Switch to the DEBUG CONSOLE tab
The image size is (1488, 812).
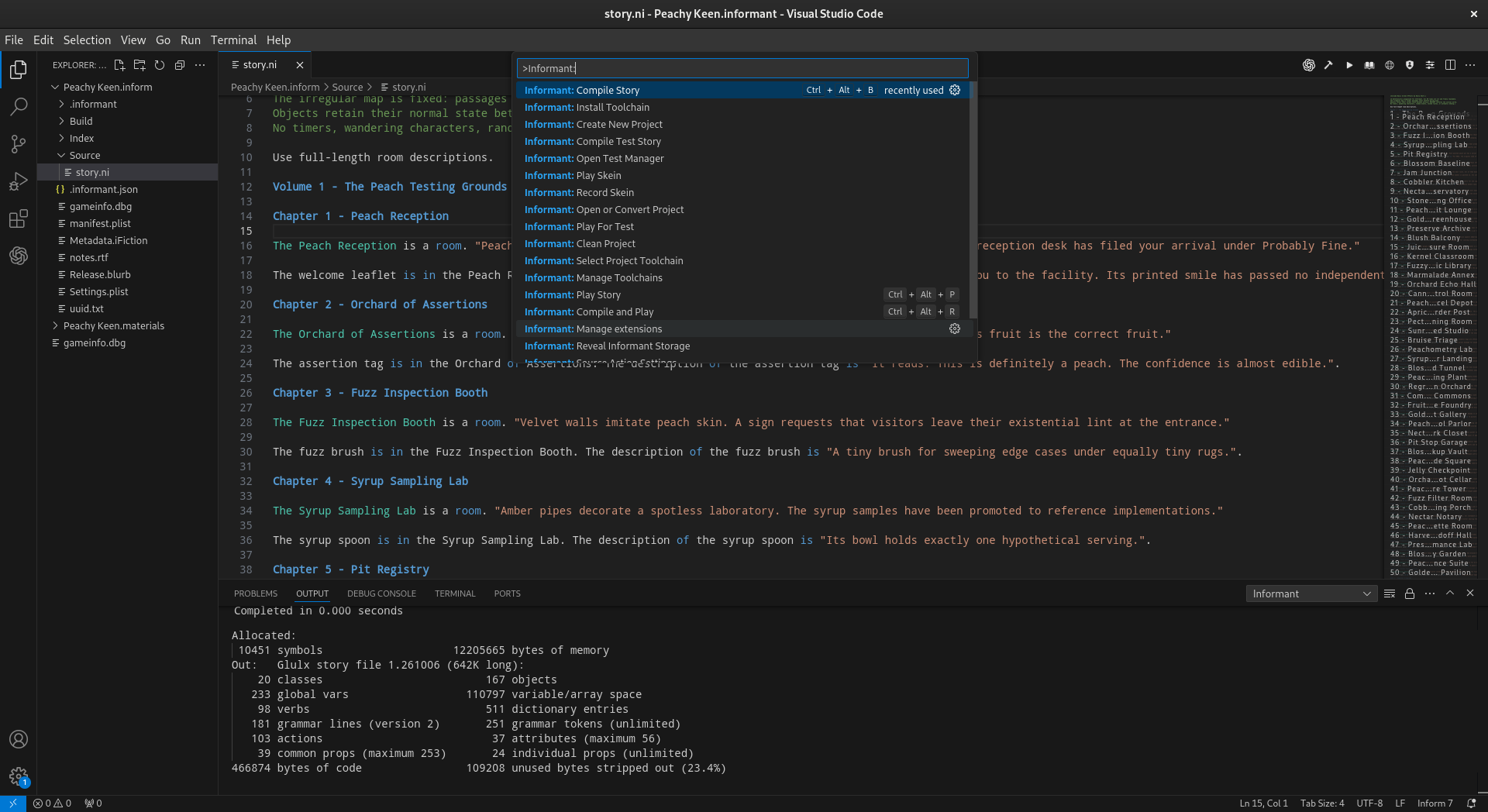[381, 594]
